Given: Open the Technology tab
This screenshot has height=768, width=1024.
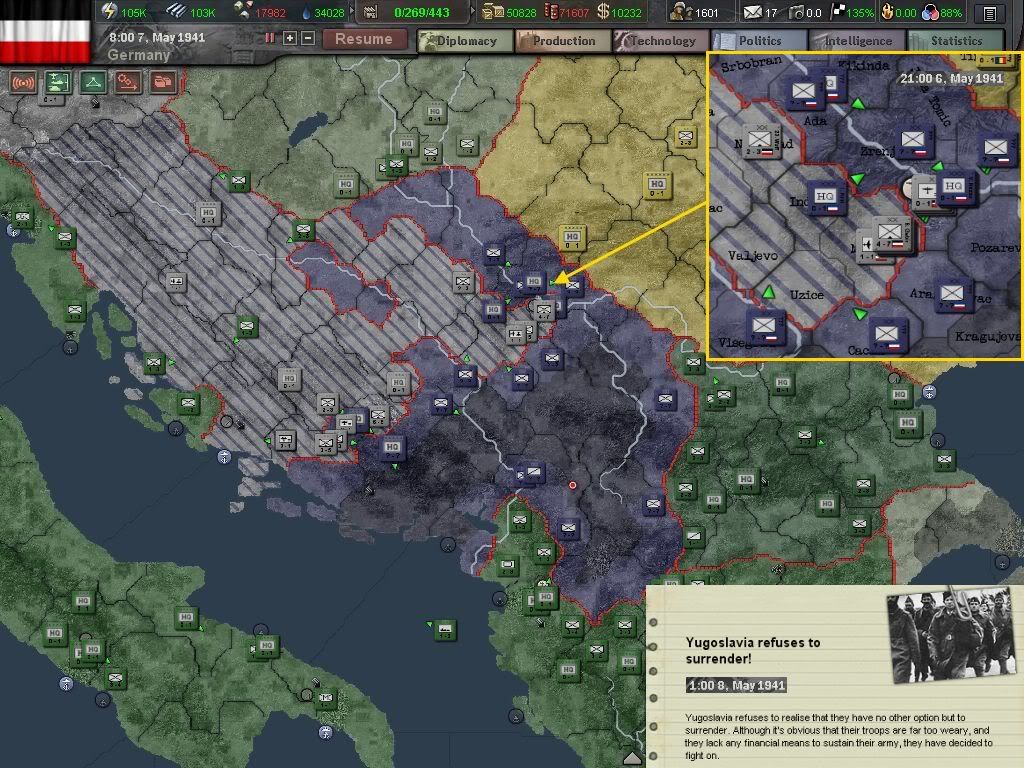Looking at the screenshot, I should [x=662, y=40].
